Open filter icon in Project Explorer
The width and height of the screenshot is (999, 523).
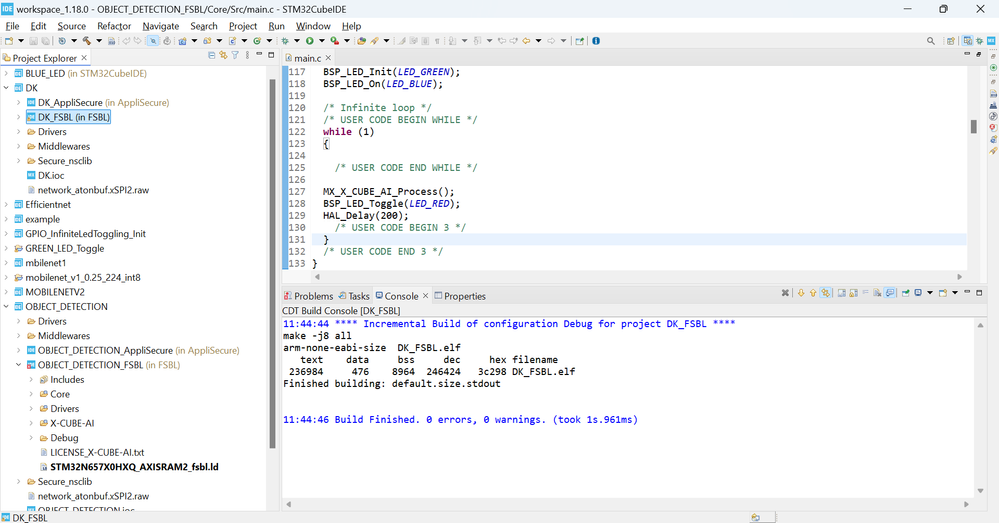coord(235,56)
